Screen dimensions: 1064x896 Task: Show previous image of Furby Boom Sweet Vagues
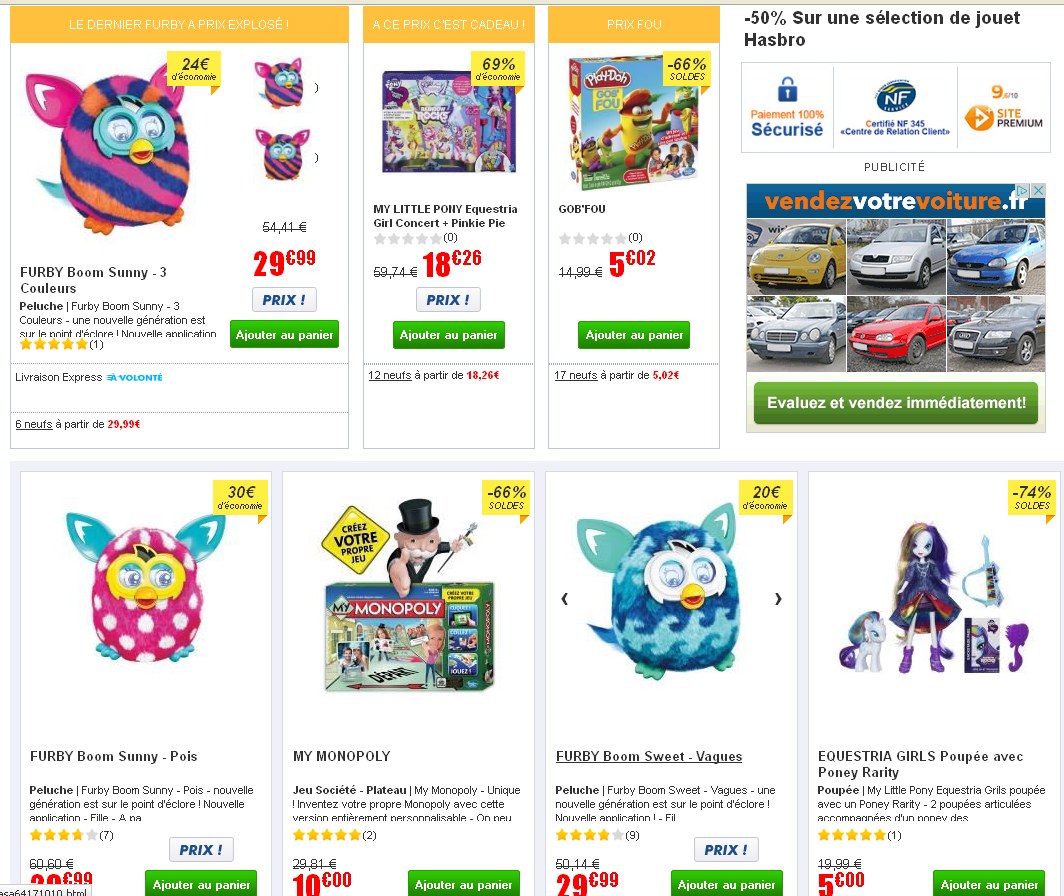coord(565,599)
